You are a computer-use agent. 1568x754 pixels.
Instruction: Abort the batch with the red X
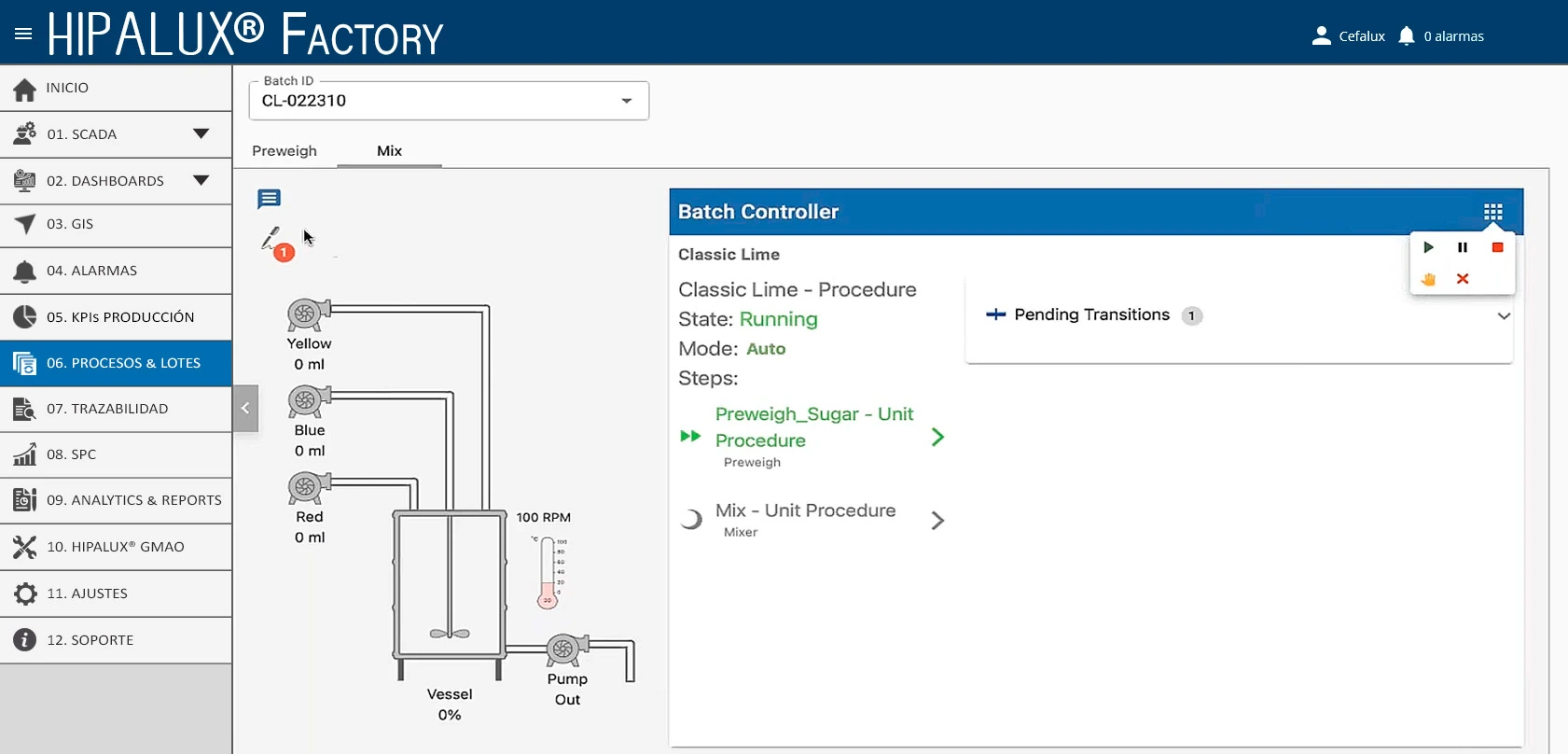(x=1463, y=279)
